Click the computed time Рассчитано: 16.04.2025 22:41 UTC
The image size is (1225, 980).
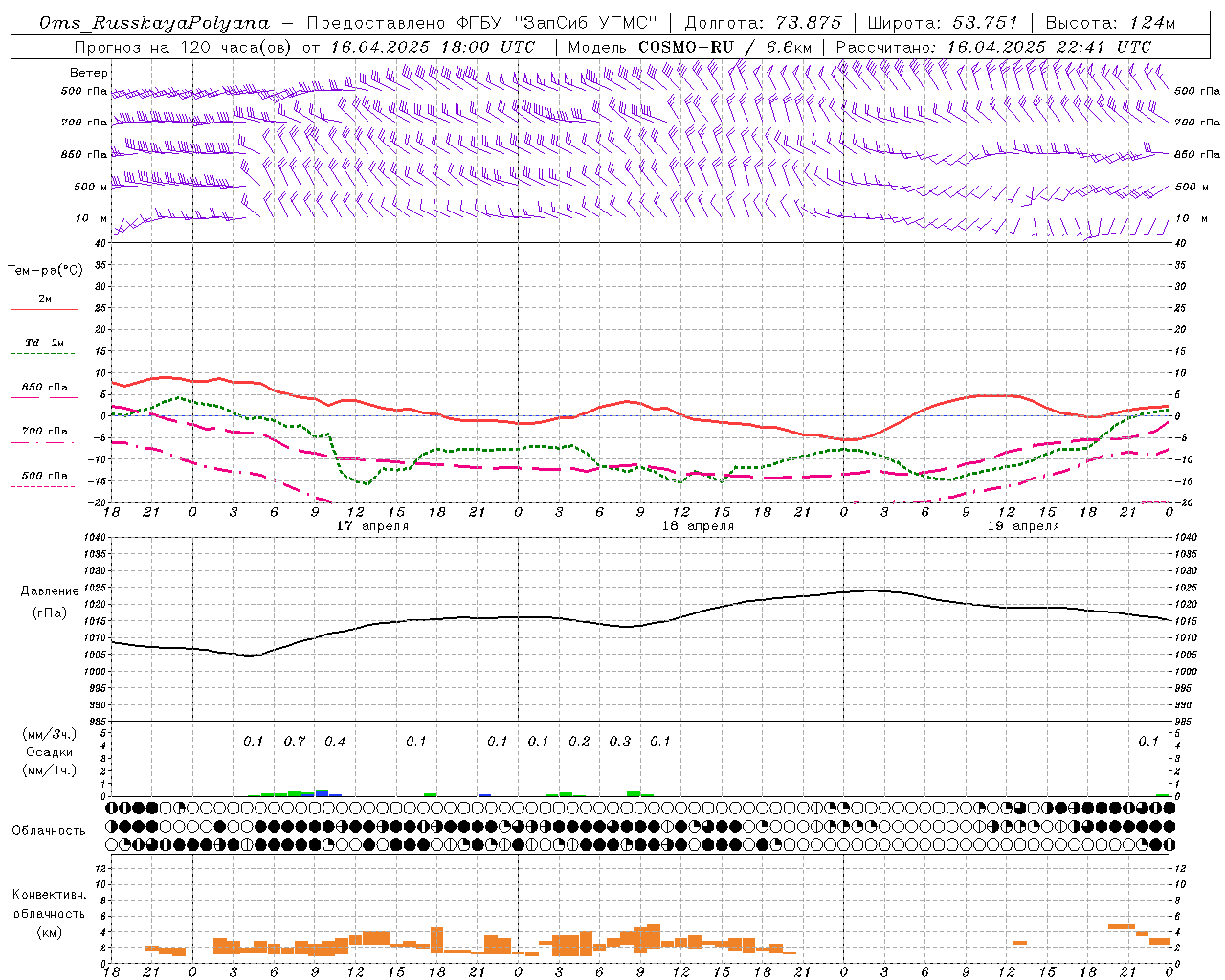(993, 47)
